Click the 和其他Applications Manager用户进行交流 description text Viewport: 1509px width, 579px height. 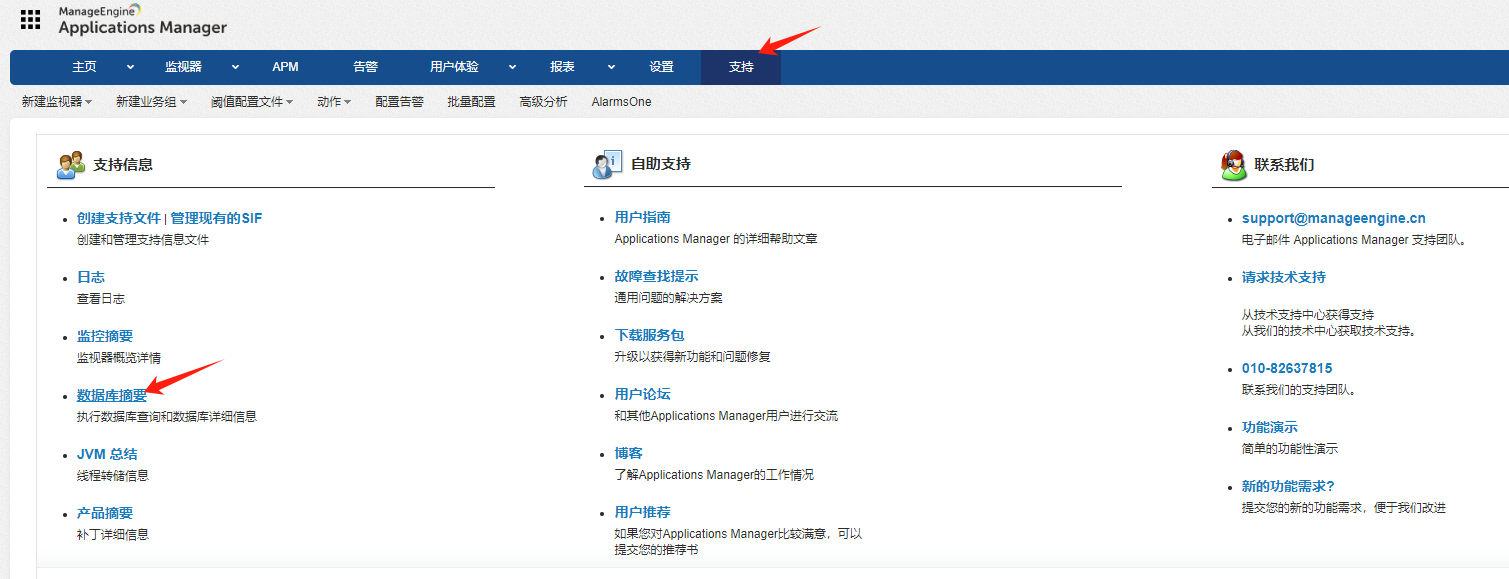(726, 416)
